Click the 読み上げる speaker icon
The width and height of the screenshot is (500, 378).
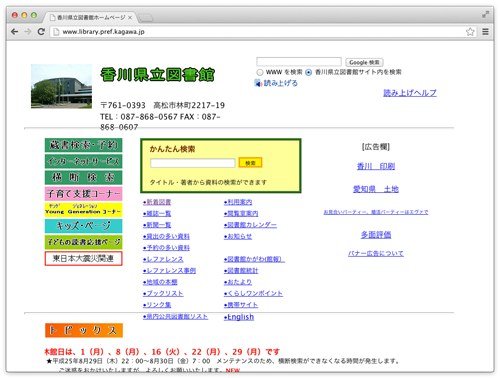258,83
